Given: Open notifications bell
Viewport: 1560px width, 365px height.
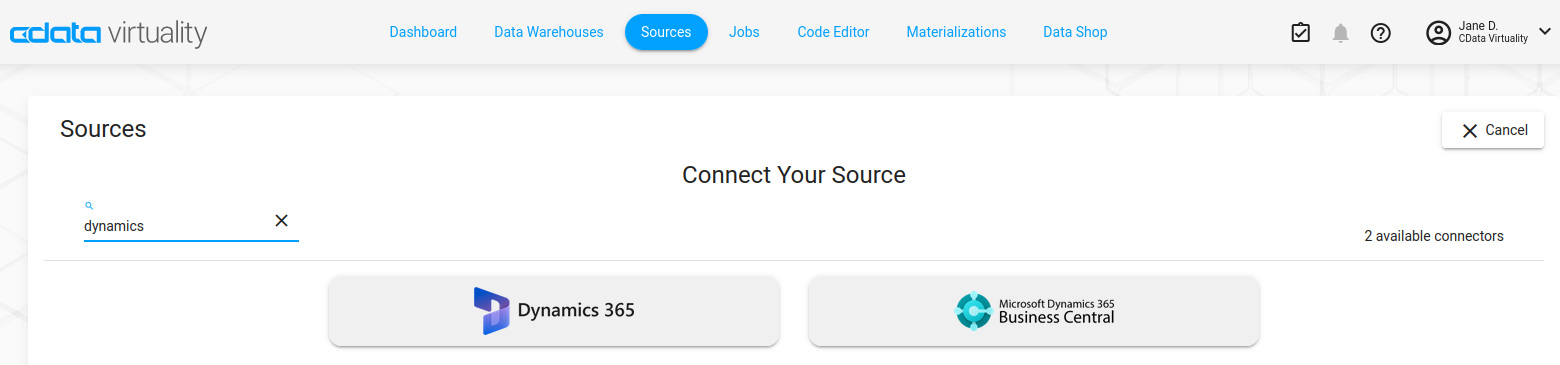Looking at the screenshot, I should (1341, 33).
